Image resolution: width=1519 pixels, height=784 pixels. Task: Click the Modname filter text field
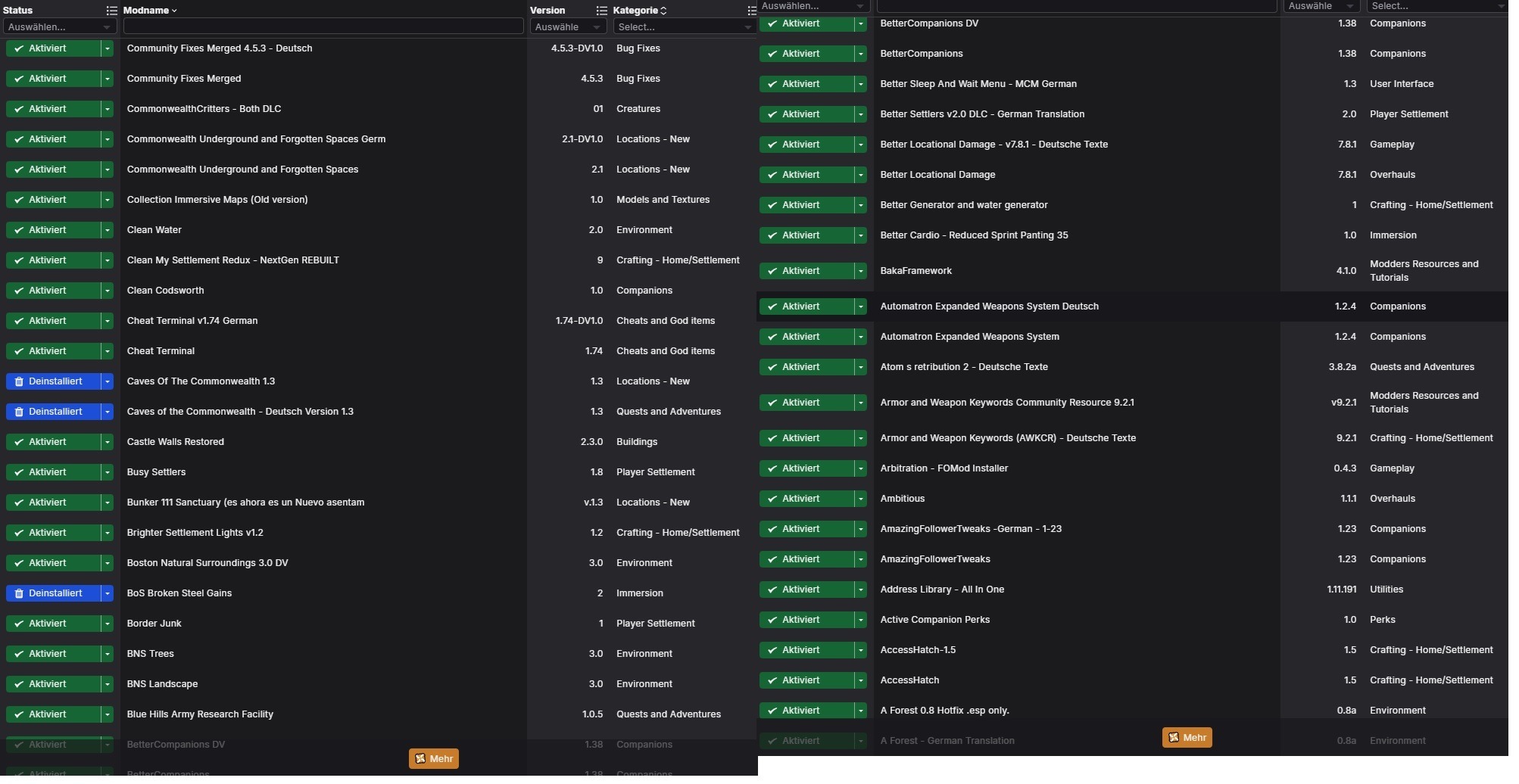[x=323, y=26]
